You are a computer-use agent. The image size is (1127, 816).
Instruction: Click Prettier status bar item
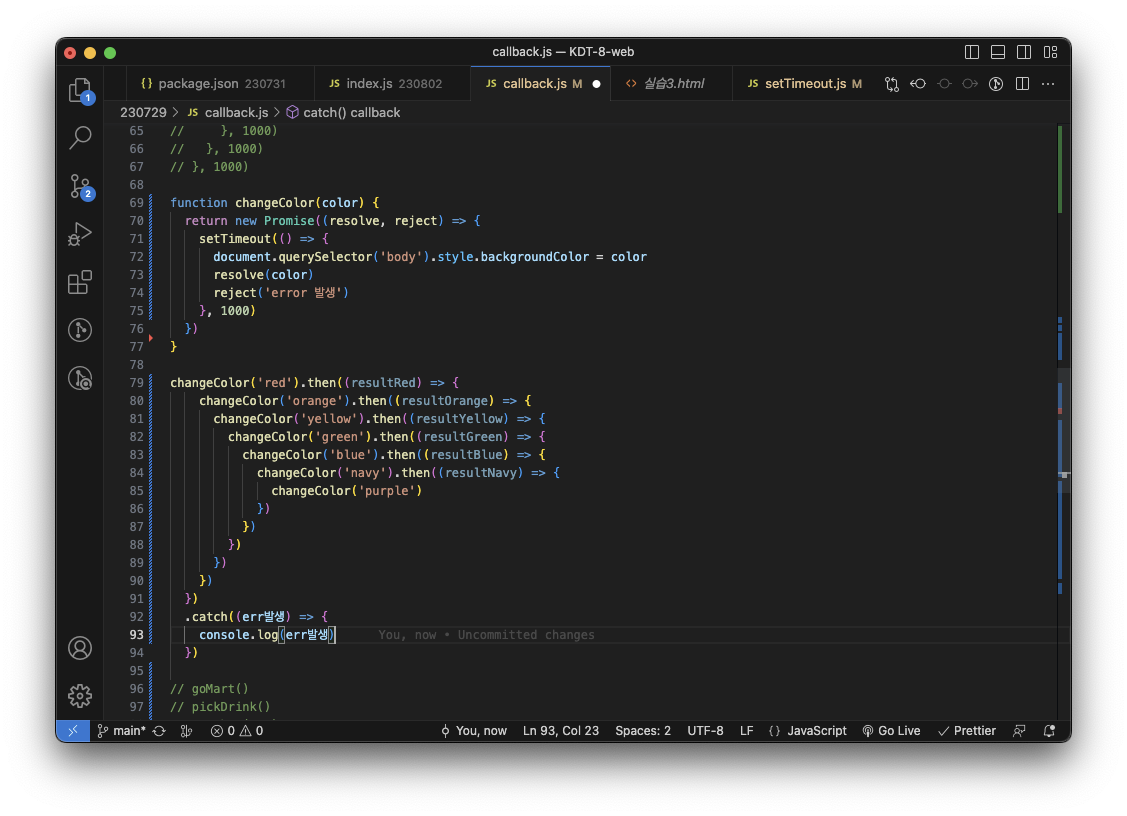pyautogui.click(x=967, y=730)
